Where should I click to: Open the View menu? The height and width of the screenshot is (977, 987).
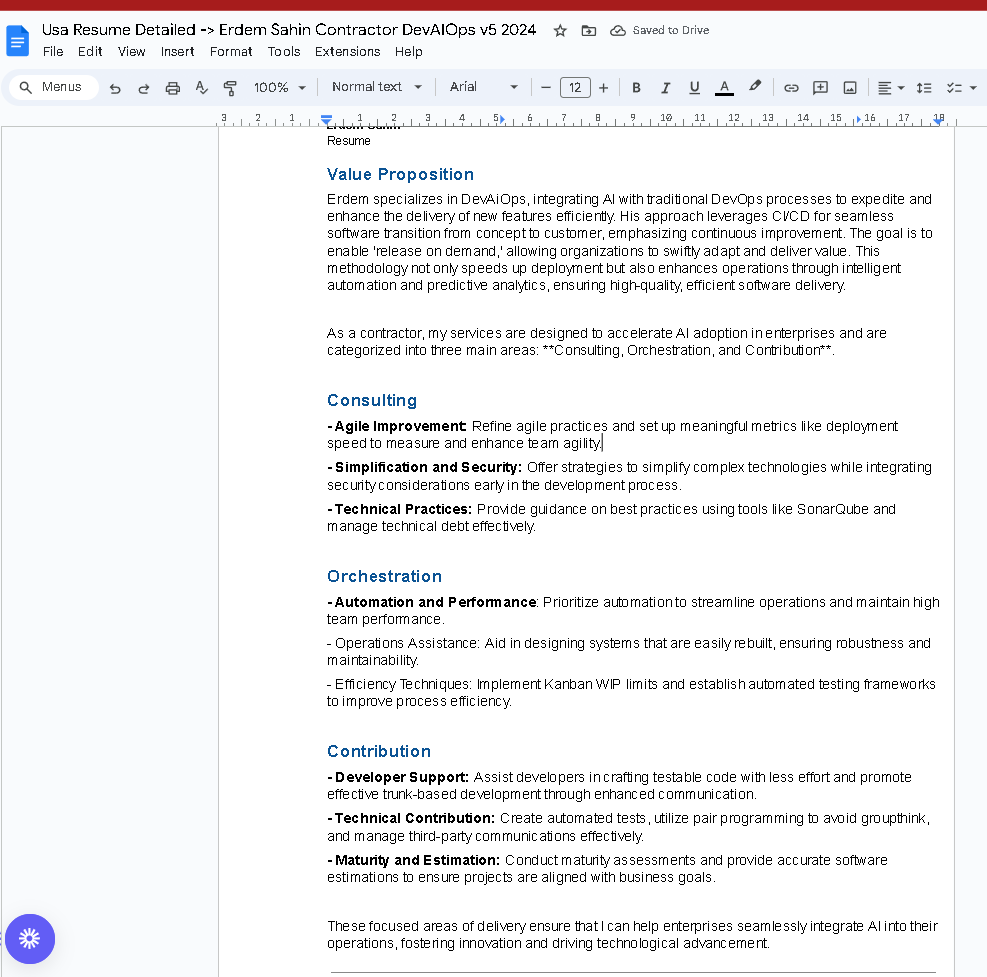click(132, 52)
